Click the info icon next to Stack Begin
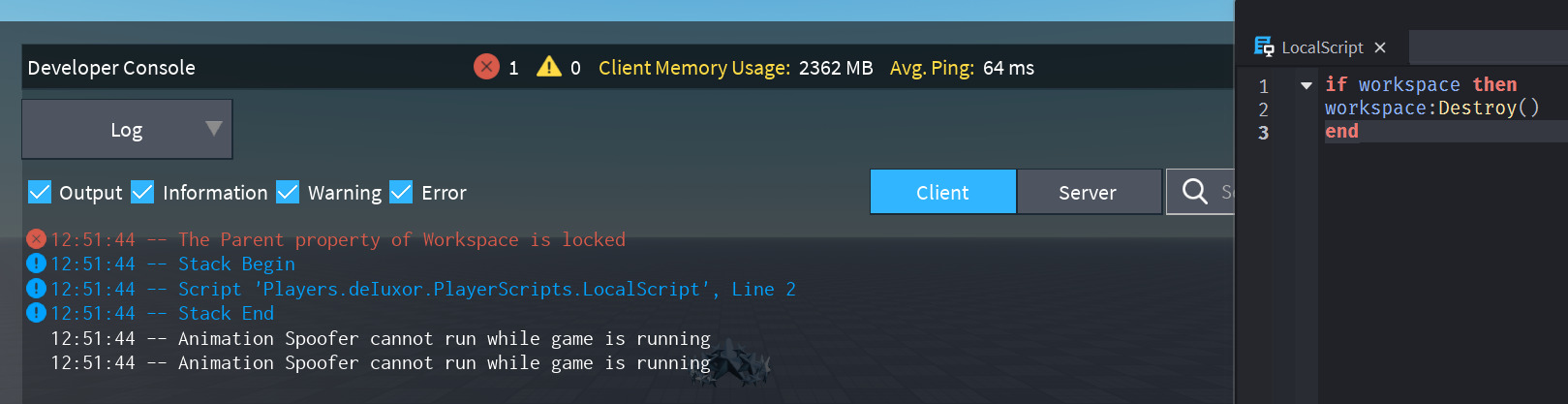This screenshot has width=1568, height=404. [36, 264]
